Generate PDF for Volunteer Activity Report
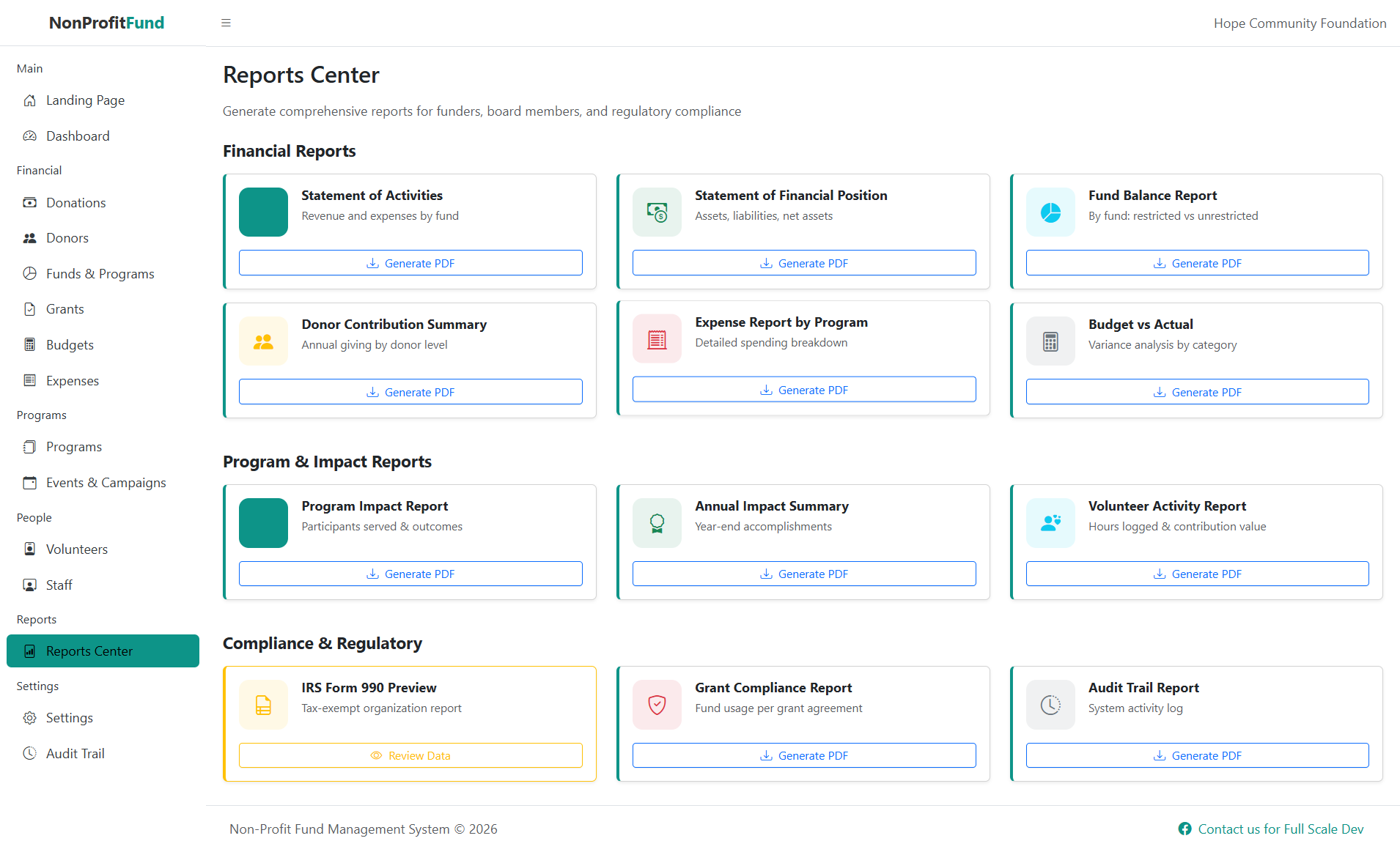Viewport: 1400px width, 852px height. [x=1197, y=573]
